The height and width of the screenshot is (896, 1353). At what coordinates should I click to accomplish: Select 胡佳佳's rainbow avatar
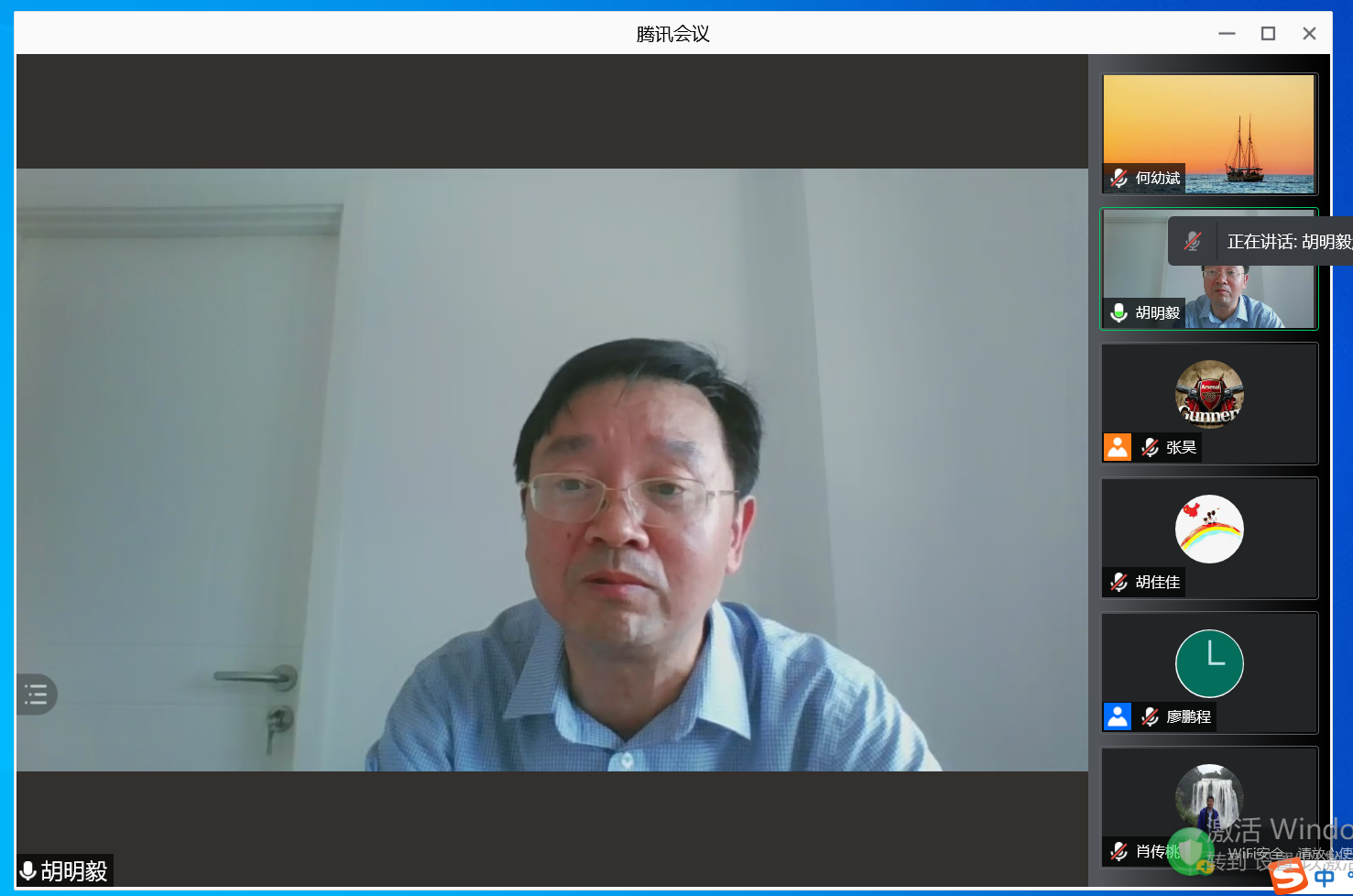click(1209, 530)
